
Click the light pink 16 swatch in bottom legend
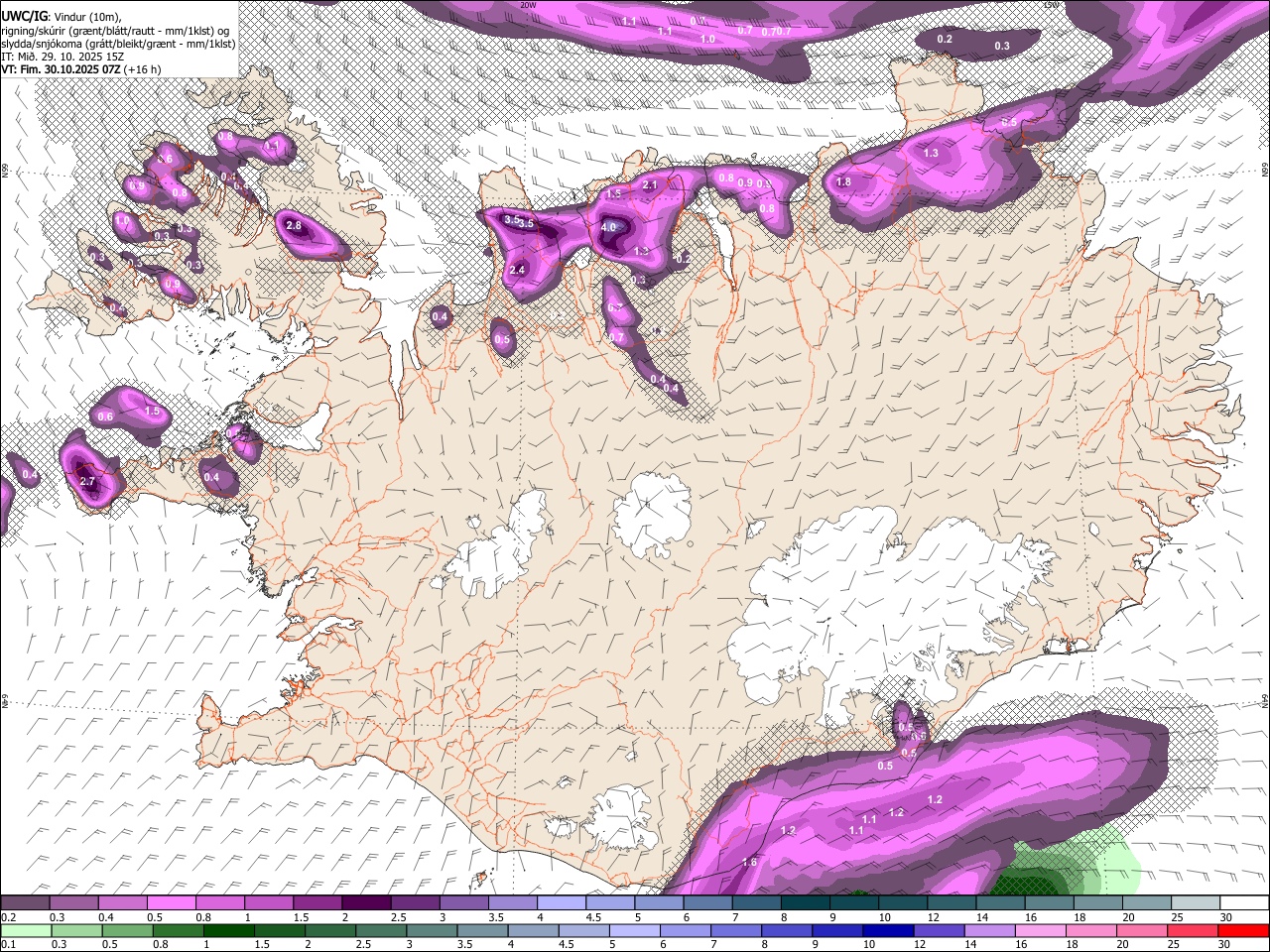click(1041, 930)
